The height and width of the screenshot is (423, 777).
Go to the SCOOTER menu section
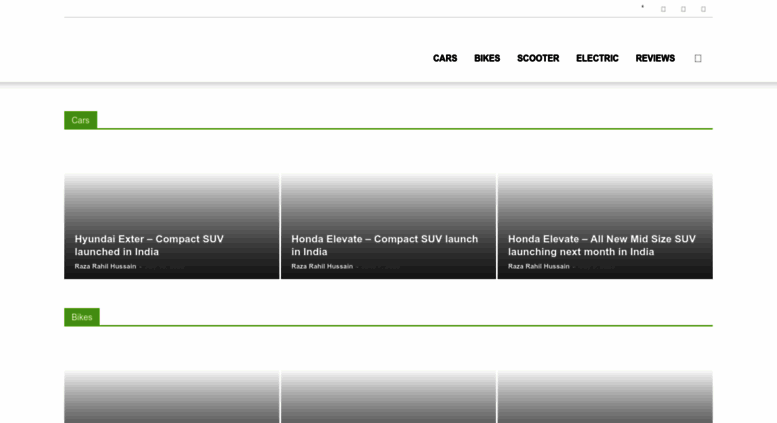[538, 58]
